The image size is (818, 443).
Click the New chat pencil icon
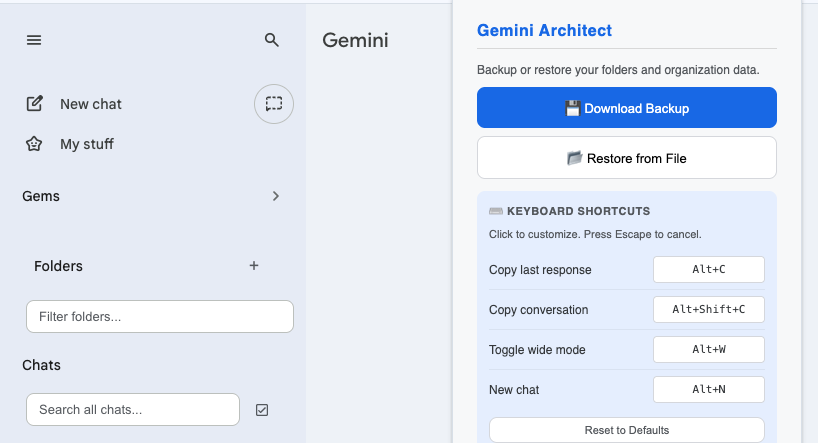[x=34, y=104]
